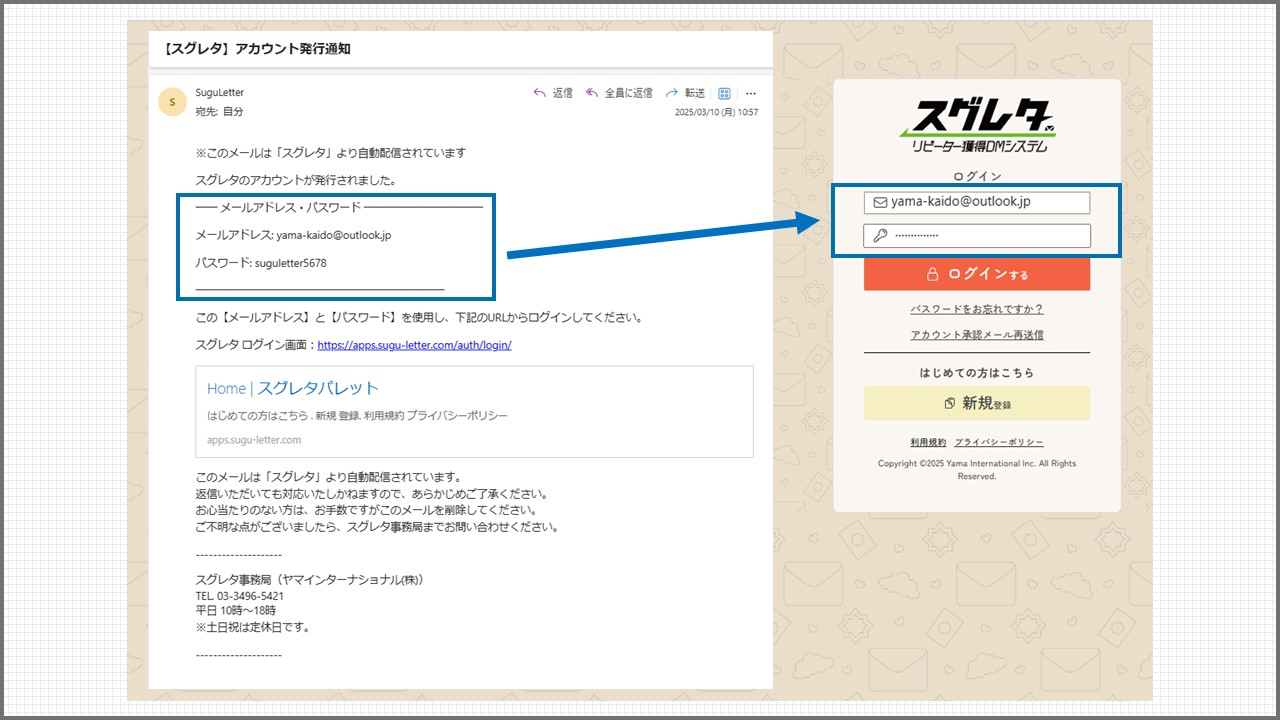Click the password field in login form
Screen dimensions: 1280x720
tap(977, 236)
